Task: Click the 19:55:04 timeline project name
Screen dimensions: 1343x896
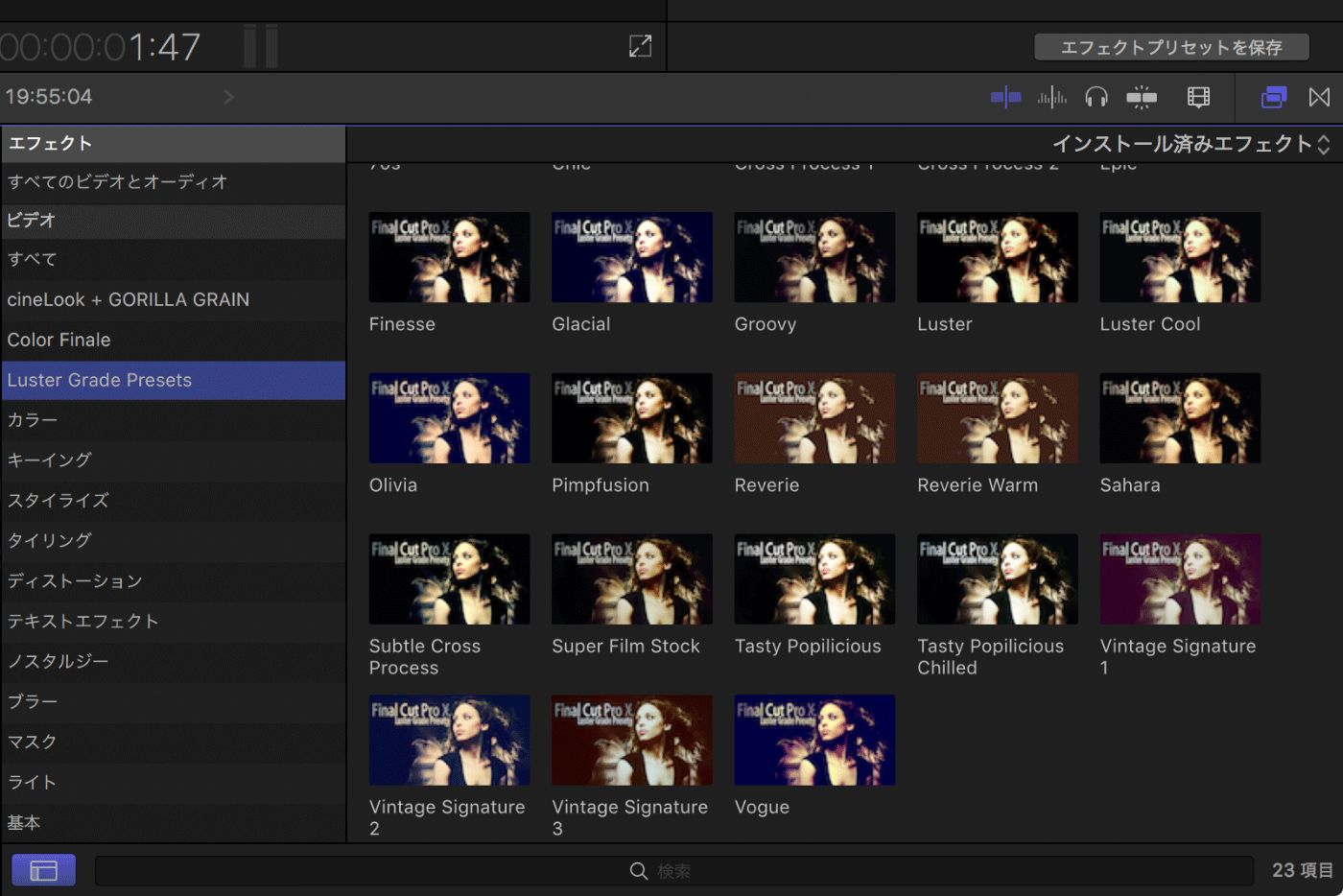Action: 49,97
